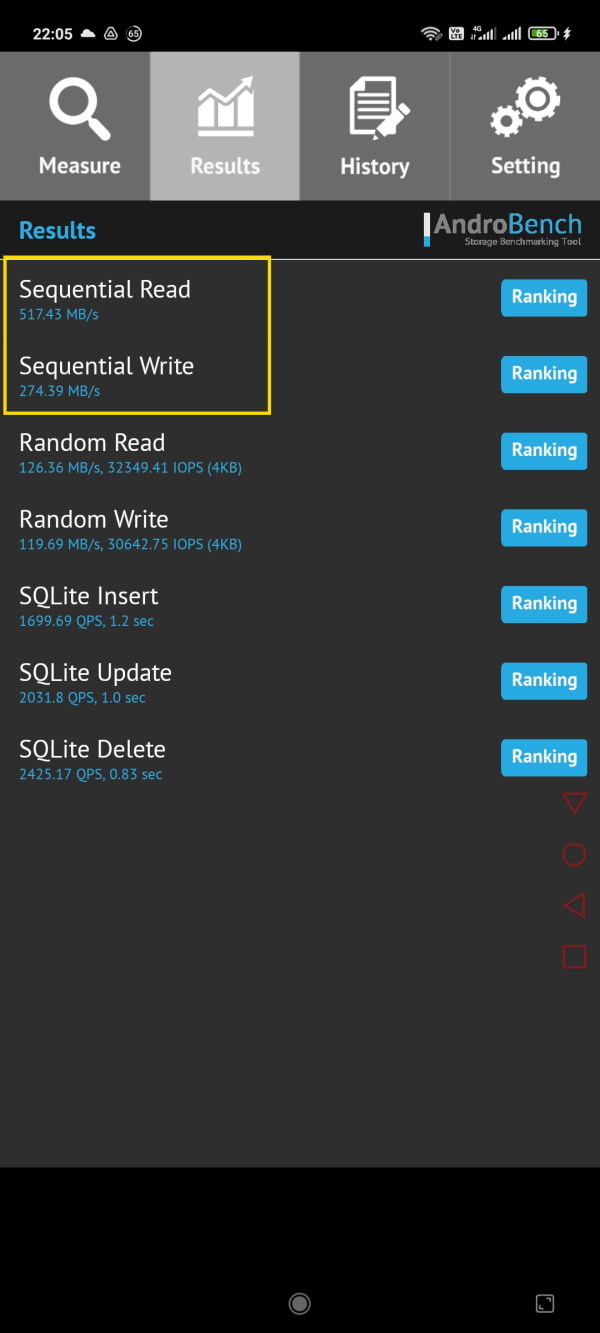Show Ranking for SQLite Insert
Image resolution: width=600 pixels, height=1333 pixels.
click(x=544, y=604)
